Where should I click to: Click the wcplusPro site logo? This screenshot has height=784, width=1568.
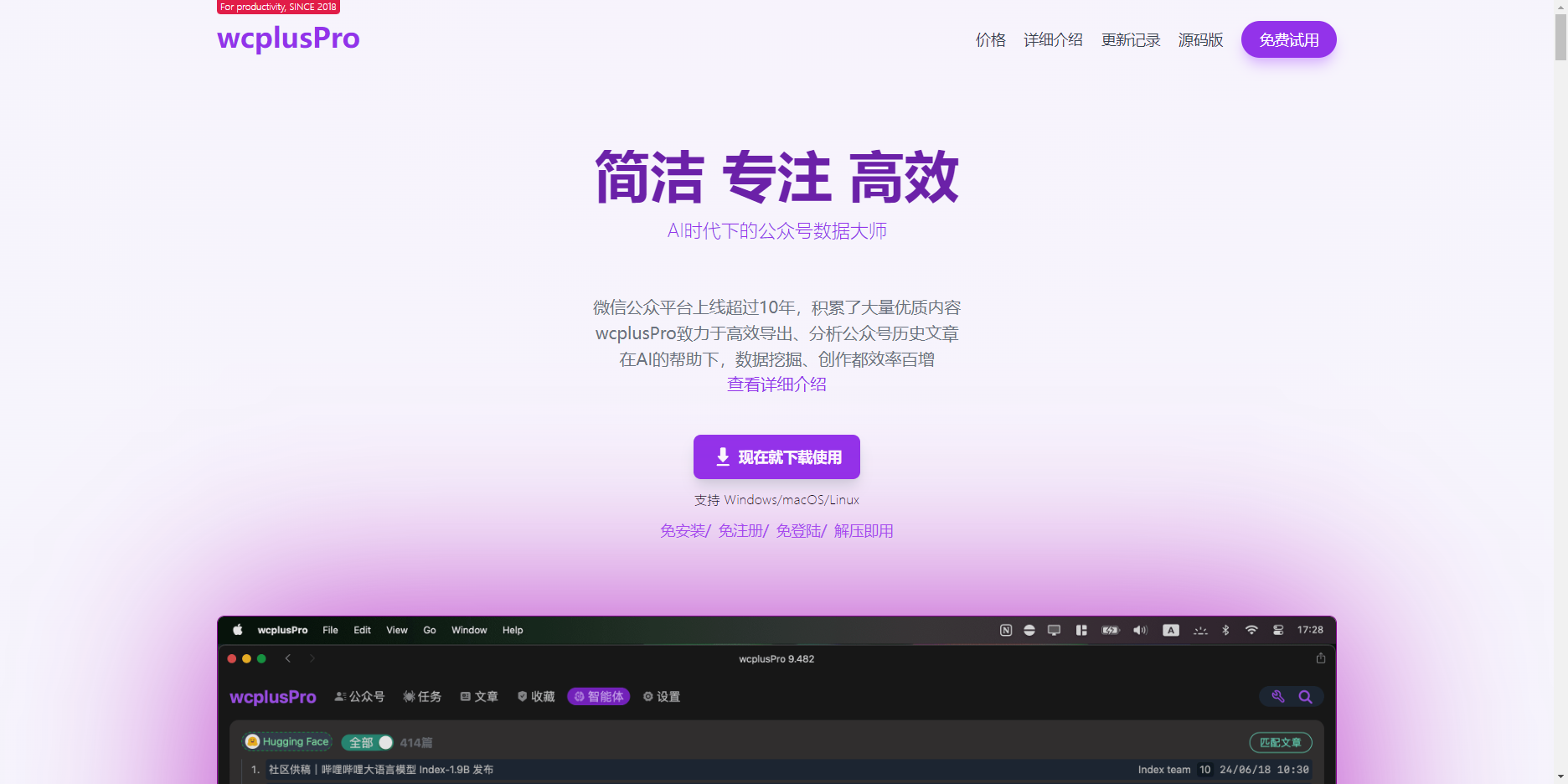pyautogui.click(x=288, y=39)
